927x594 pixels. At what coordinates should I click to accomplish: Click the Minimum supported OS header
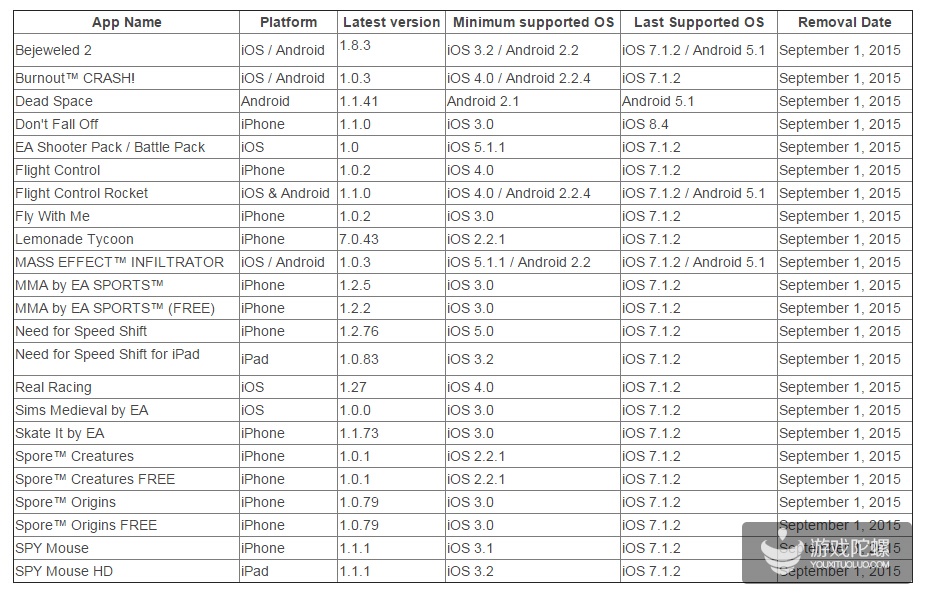coord(532,22)
